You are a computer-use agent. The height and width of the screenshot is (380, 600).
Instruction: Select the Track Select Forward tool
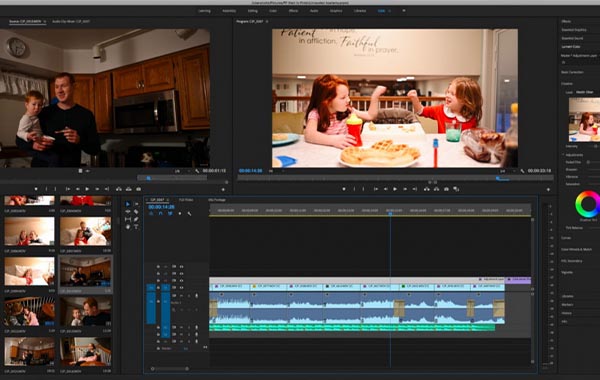tap(136, 204)
